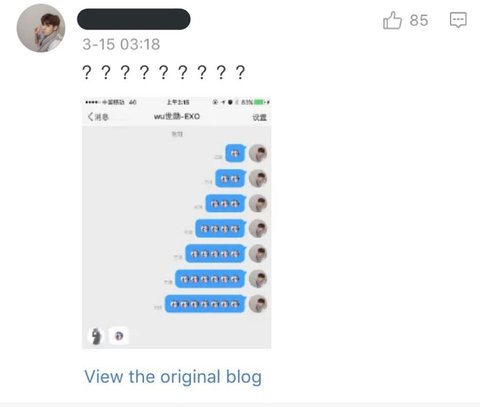This screenshot has height=407, width=480.
Task: Like the post with the thumbs-up icon
Action: [x=392, y=20]
